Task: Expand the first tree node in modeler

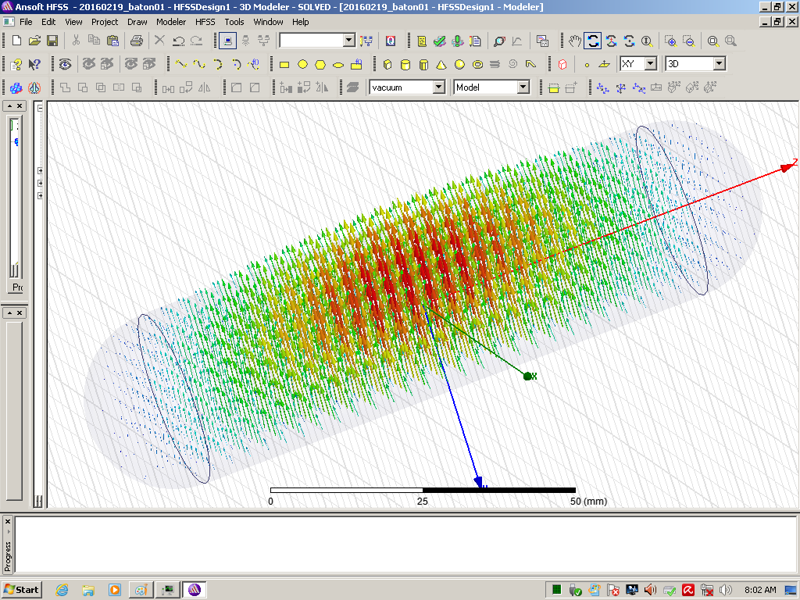Action: (x=41, y=171)
